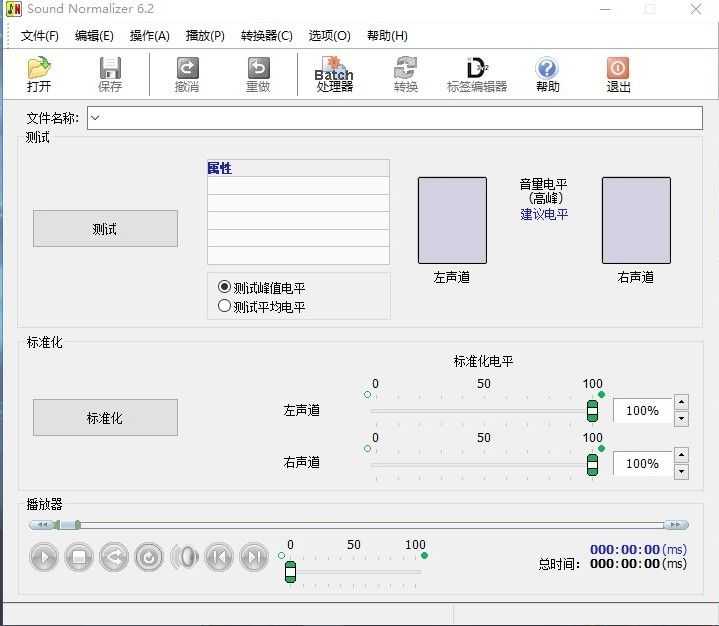
Task: Open the 帮助(H) menu
Action: [387, 36]
